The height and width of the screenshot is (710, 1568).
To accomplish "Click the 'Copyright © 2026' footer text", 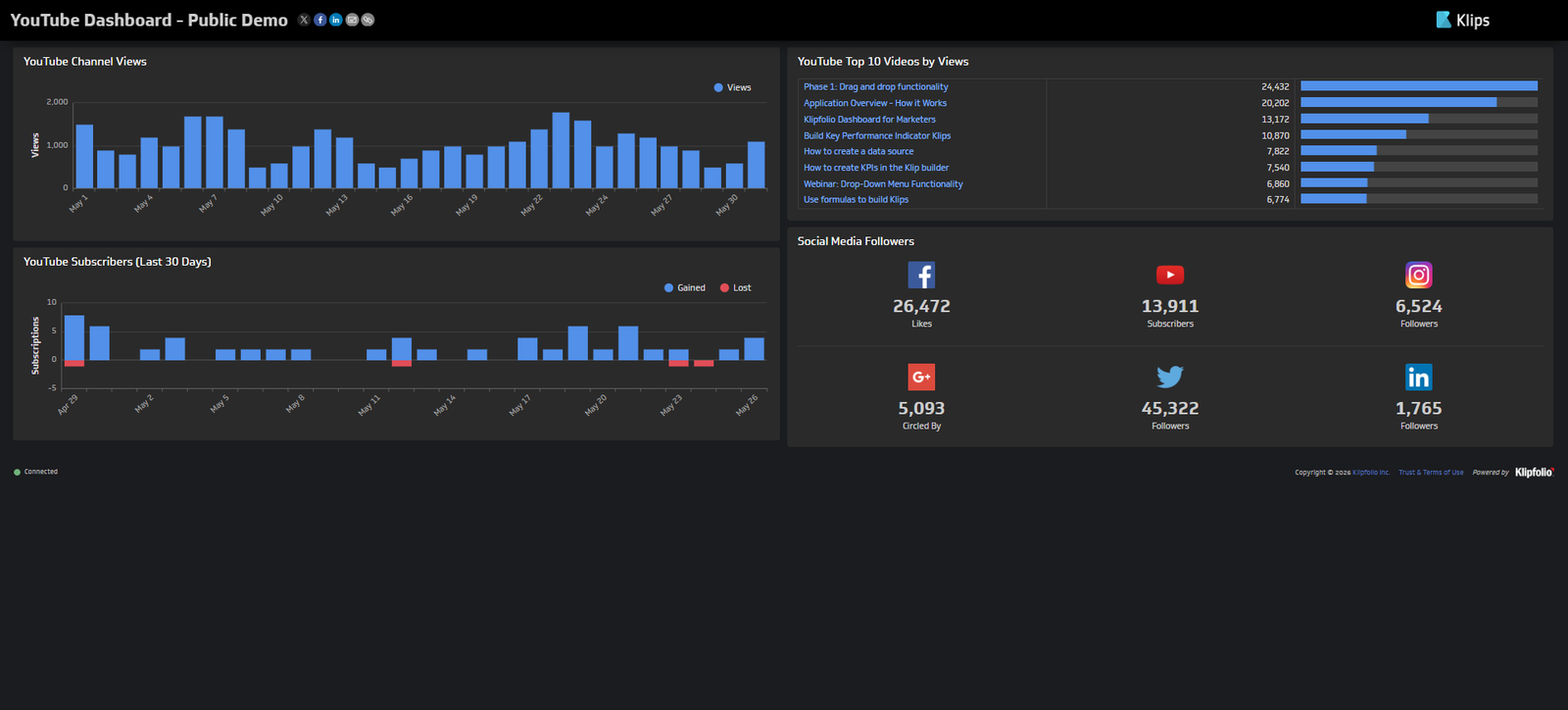I will 1323,473.
